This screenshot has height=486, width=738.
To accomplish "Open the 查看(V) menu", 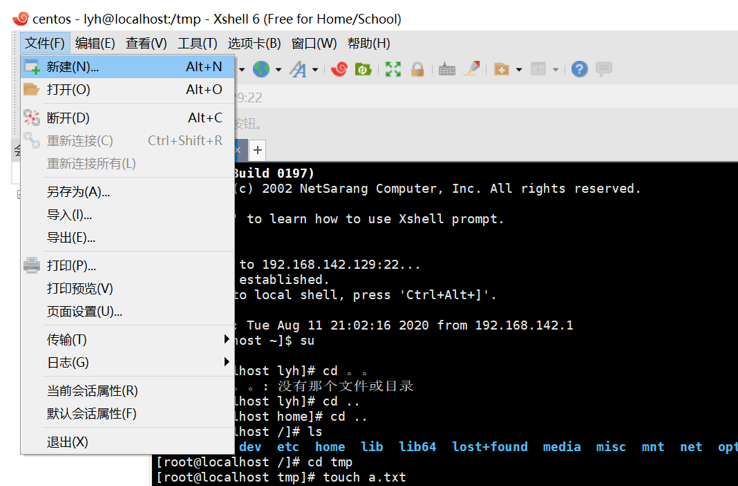I will point(146,43).
